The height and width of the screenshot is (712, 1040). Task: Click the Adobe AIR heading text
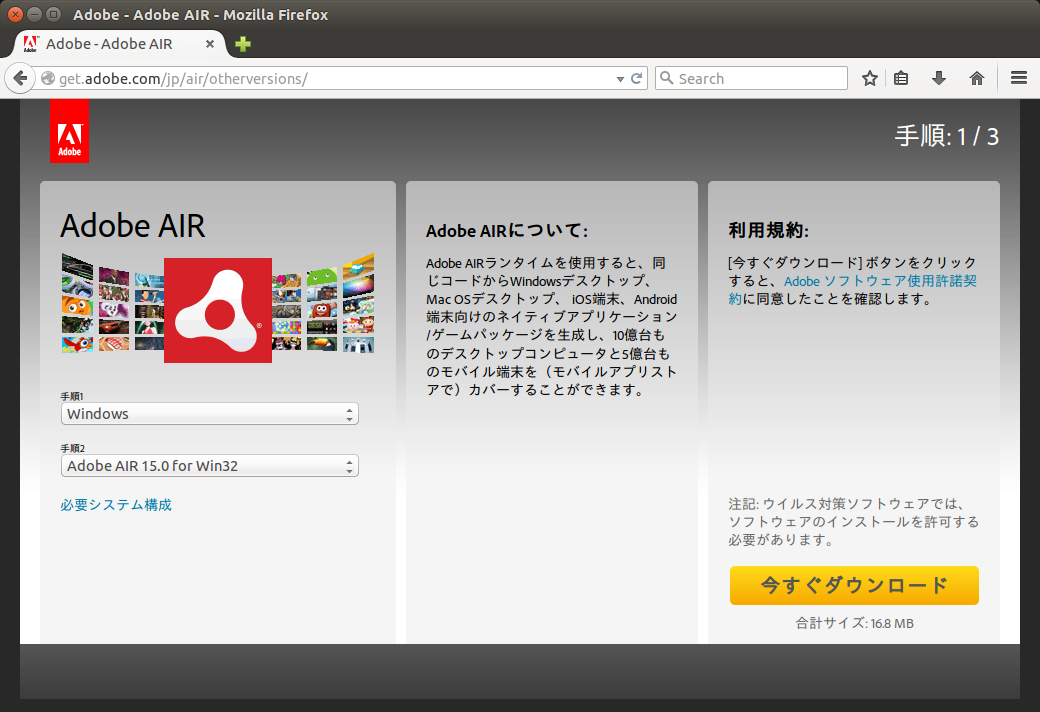click(133, 226)
